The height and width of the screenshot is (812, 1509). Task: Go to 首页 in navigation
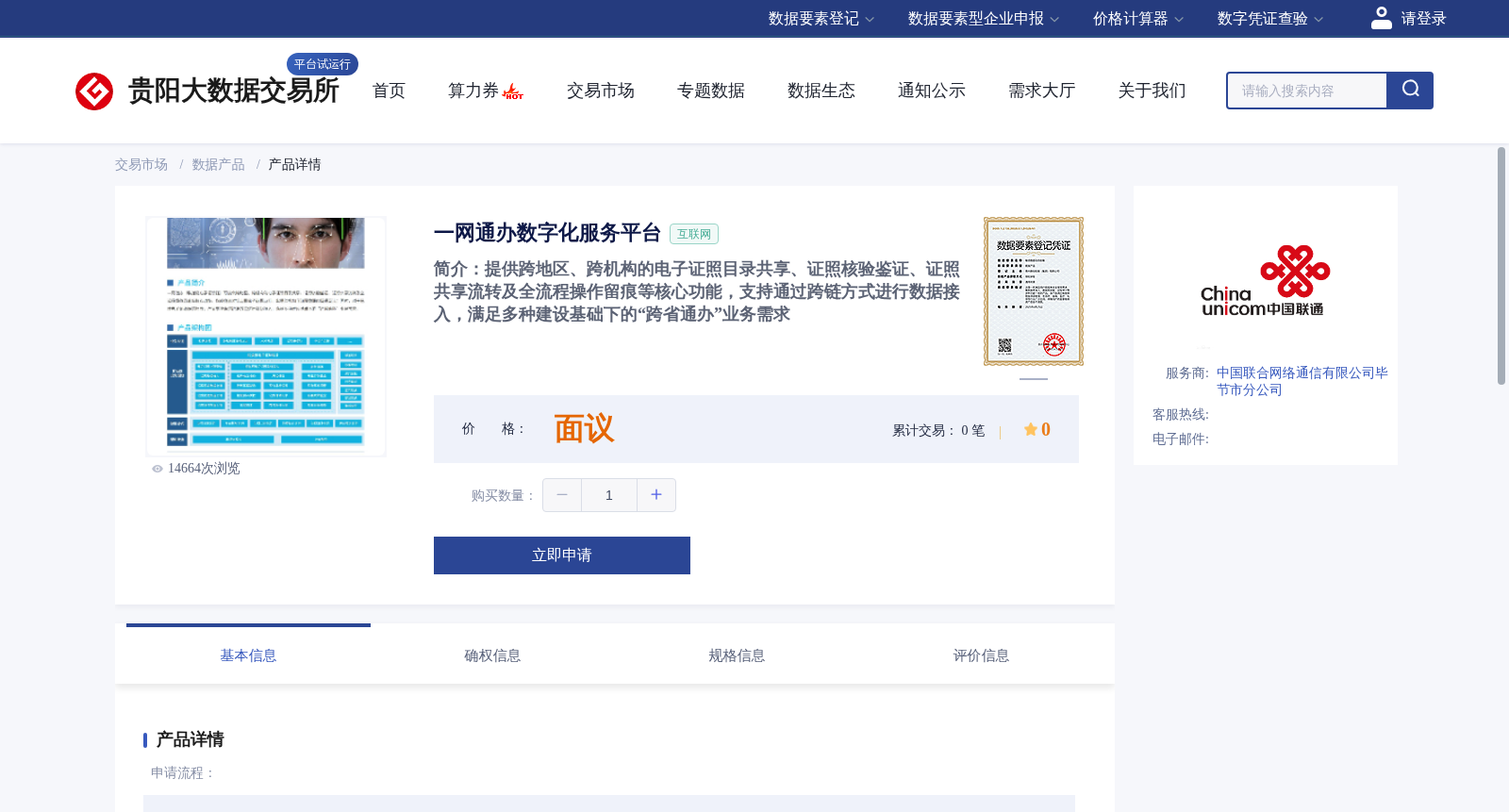(389, 91)
